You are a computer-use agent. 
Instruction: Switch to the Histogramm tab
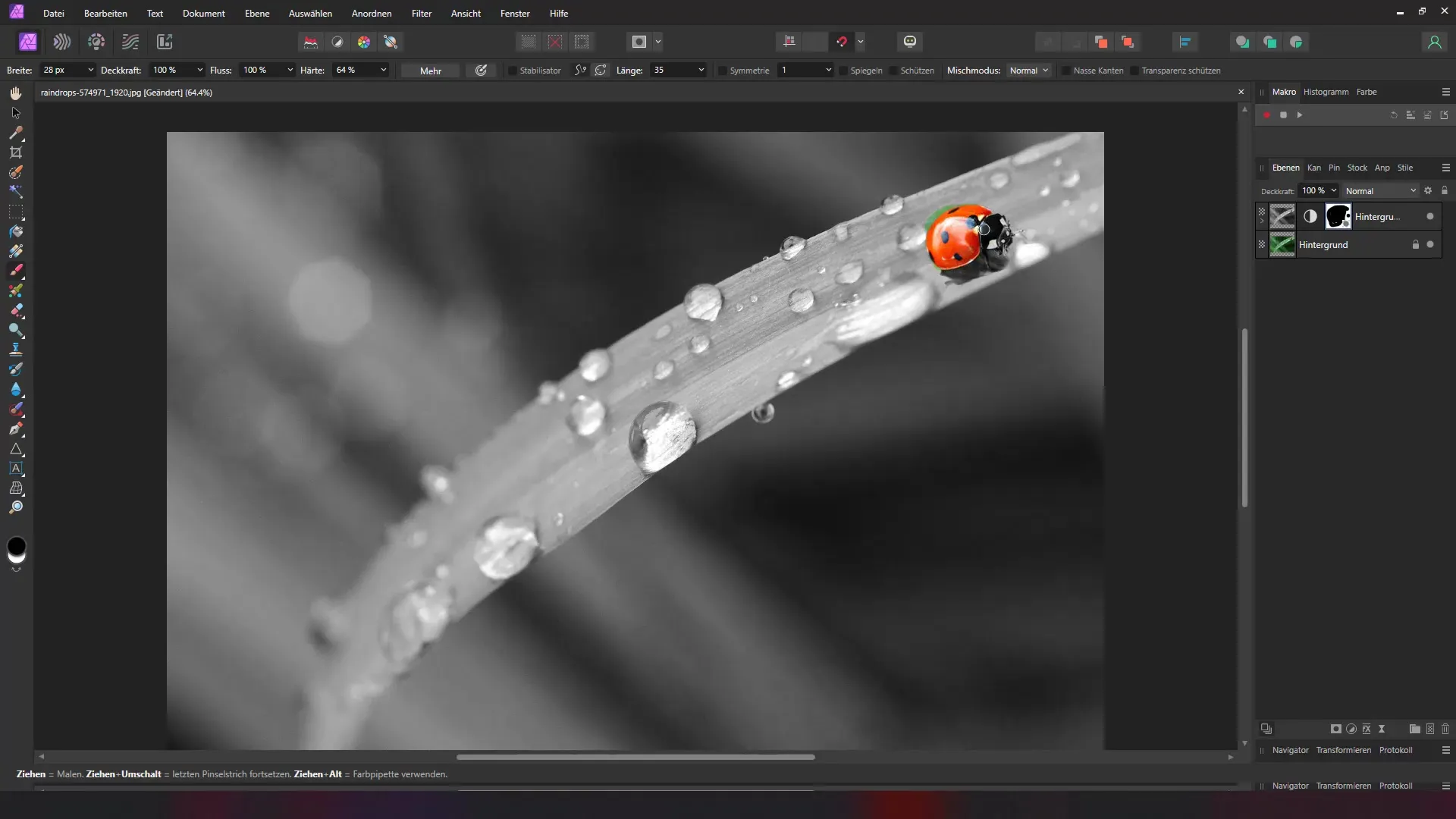click(1326, 92)
